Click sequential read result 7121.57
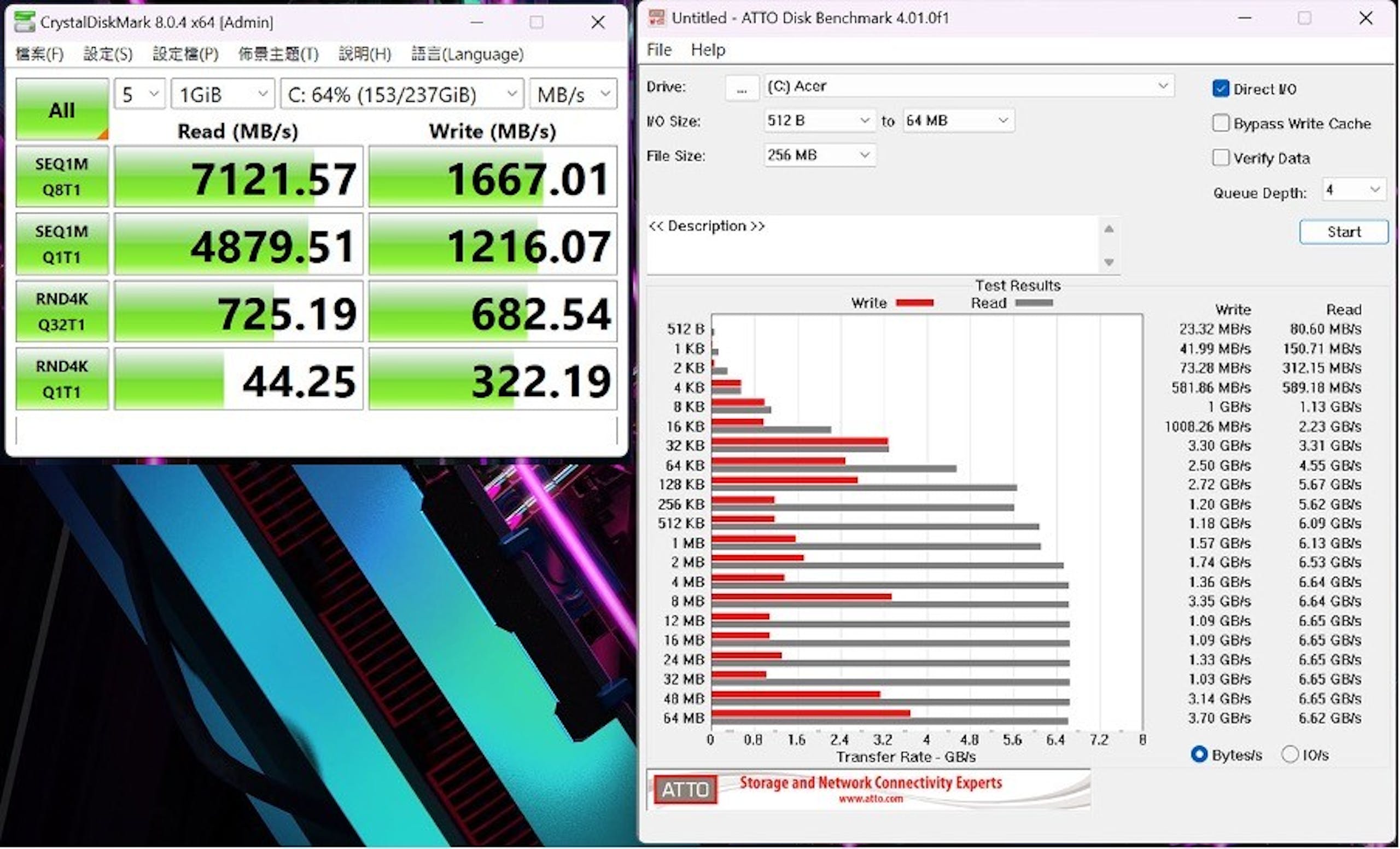The image size is (1400, 849). (x=238, y=177)
